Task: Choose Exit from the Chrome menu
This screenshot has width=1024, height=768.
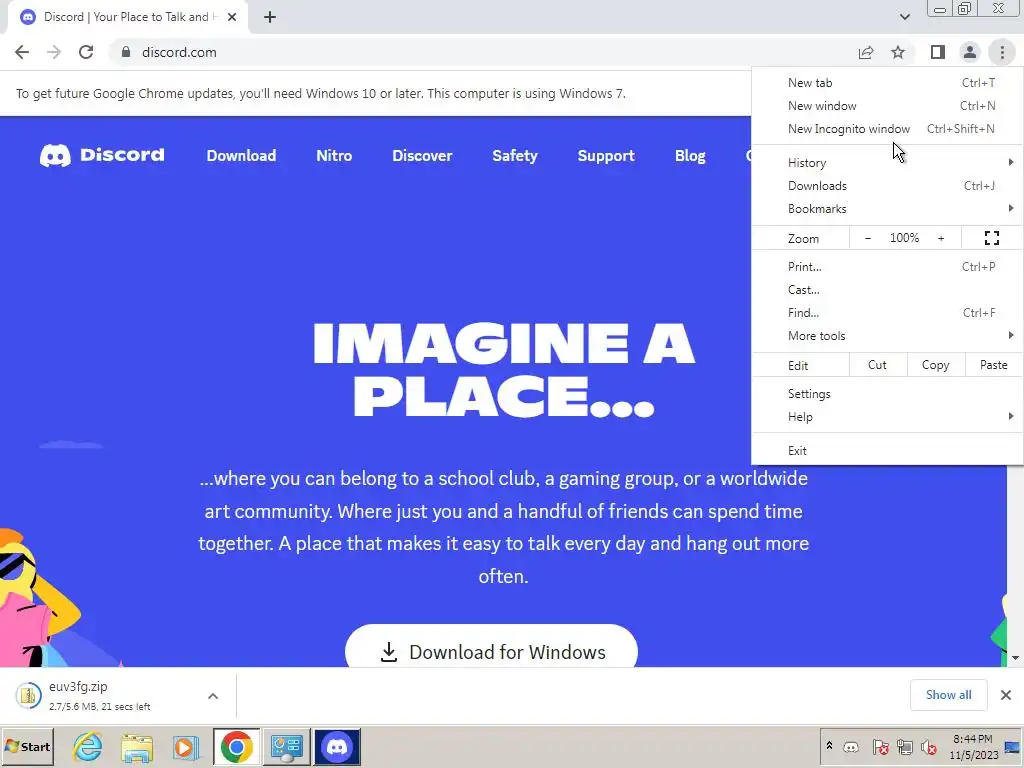Action: point(887,451)
